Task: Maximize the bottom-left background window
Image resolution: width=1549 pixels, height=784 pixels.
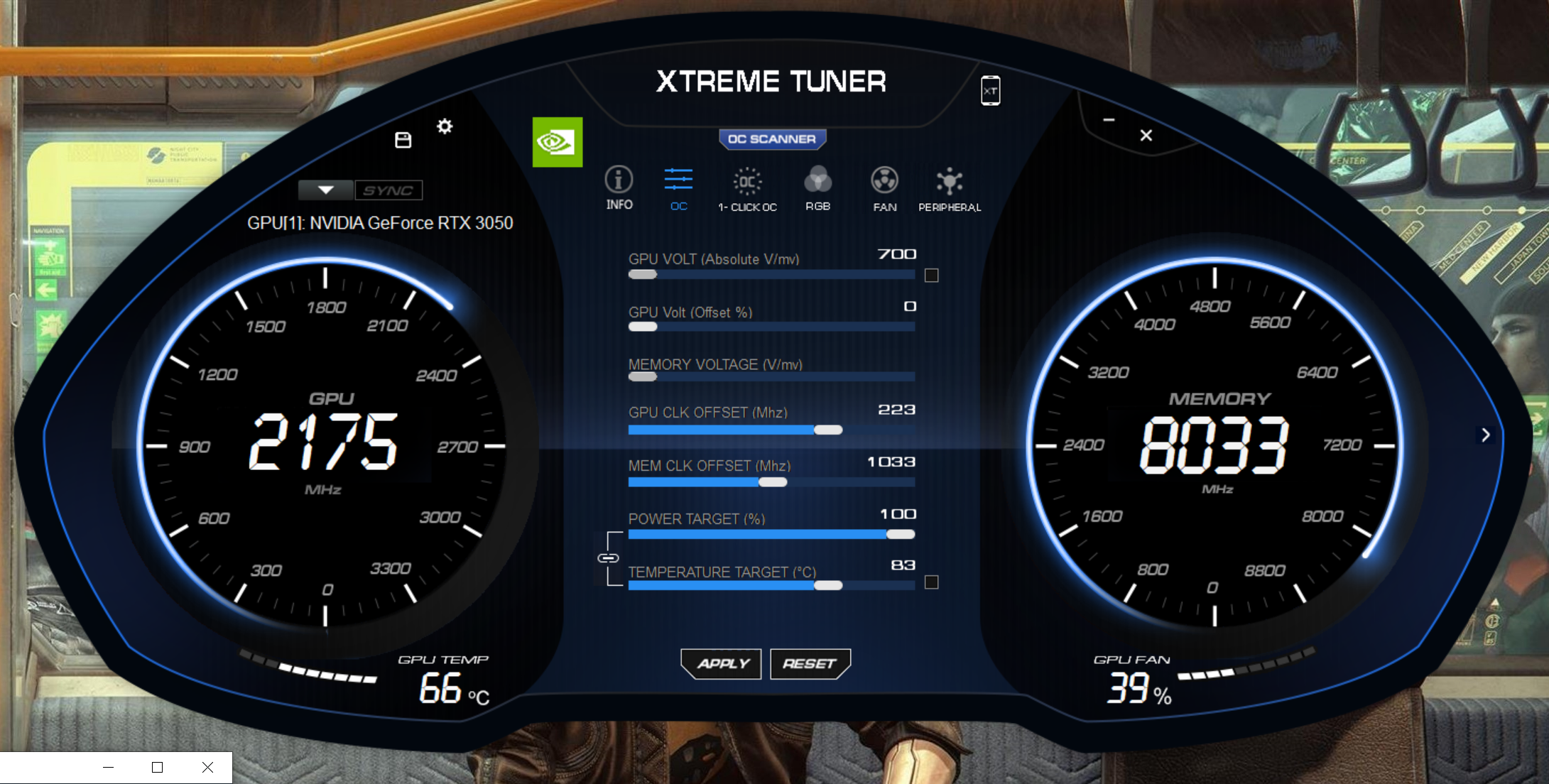Action: point(158,767)
